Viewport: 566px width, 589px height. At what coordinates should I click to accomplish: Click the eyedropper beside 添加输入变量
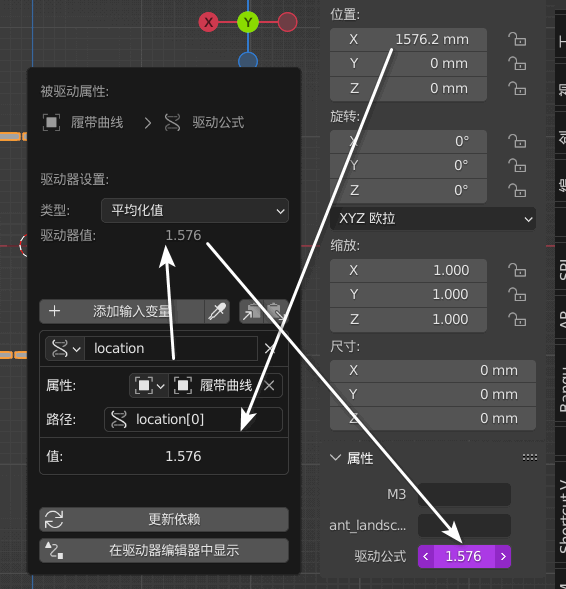pos(217,311)
